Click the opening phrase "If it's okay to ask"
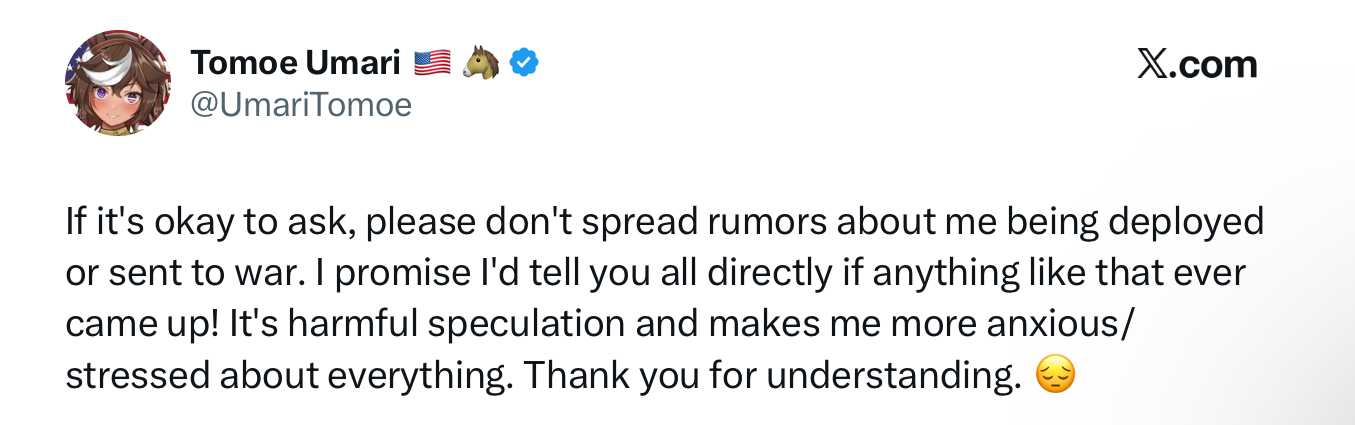Screen dimensions: 1355x425 click(207, 222)
